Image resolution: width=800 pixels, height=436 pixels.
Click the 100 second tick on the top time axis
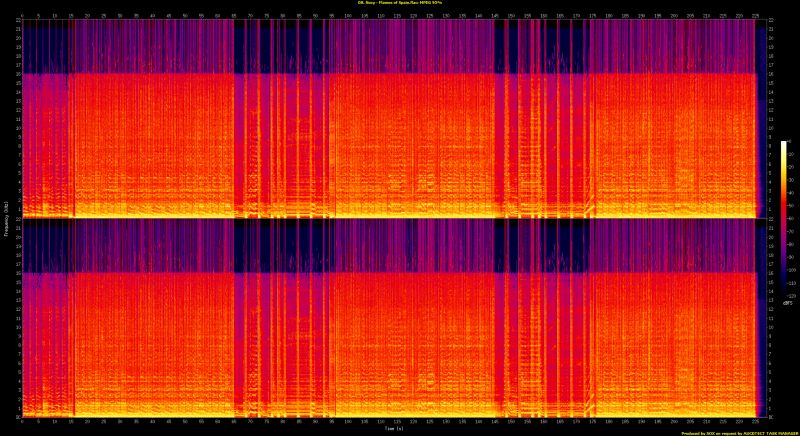347,15
